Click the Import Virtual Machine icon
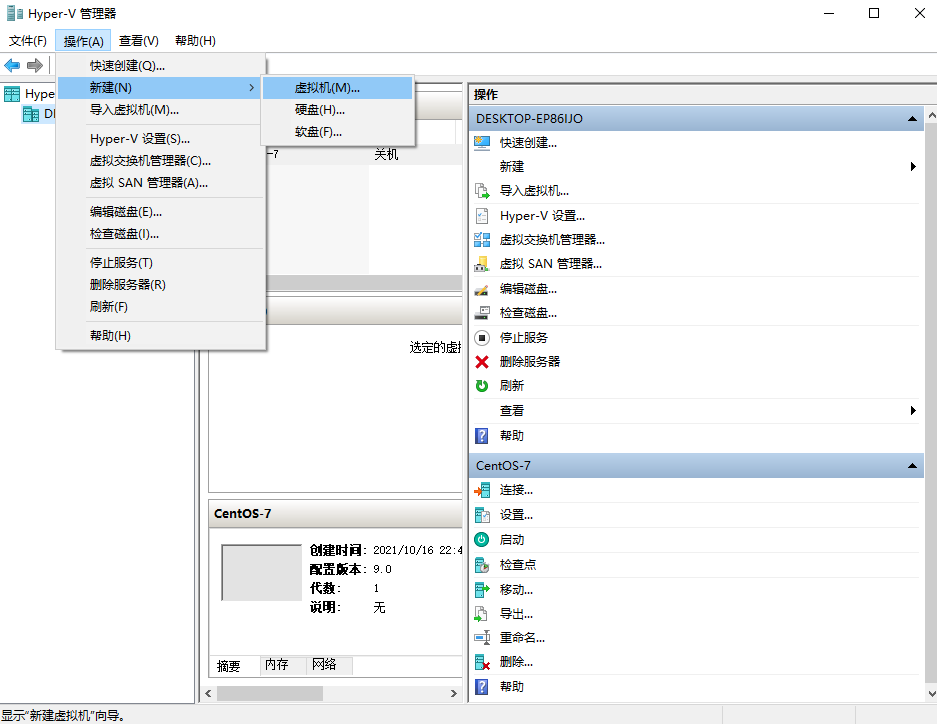This screenshot has height=724, width=937. pyautogui.click(x=482, y=191)
